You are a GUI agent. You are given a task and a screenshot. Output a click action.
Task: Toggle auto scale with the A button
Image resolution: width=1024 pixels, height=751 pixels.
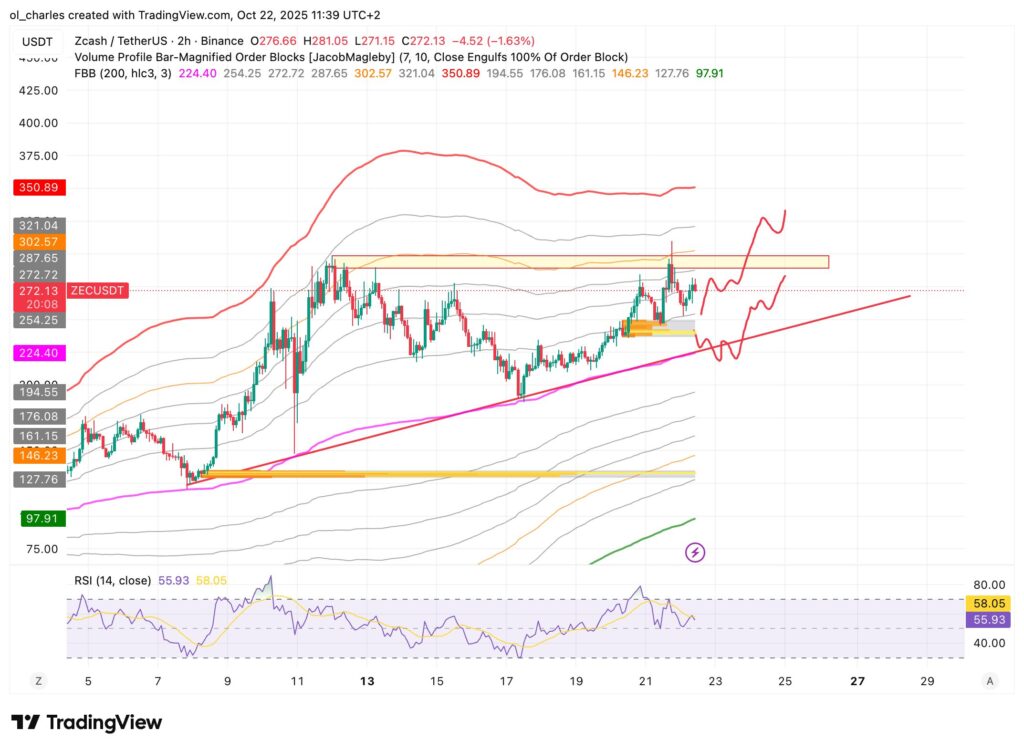(990, 680)
